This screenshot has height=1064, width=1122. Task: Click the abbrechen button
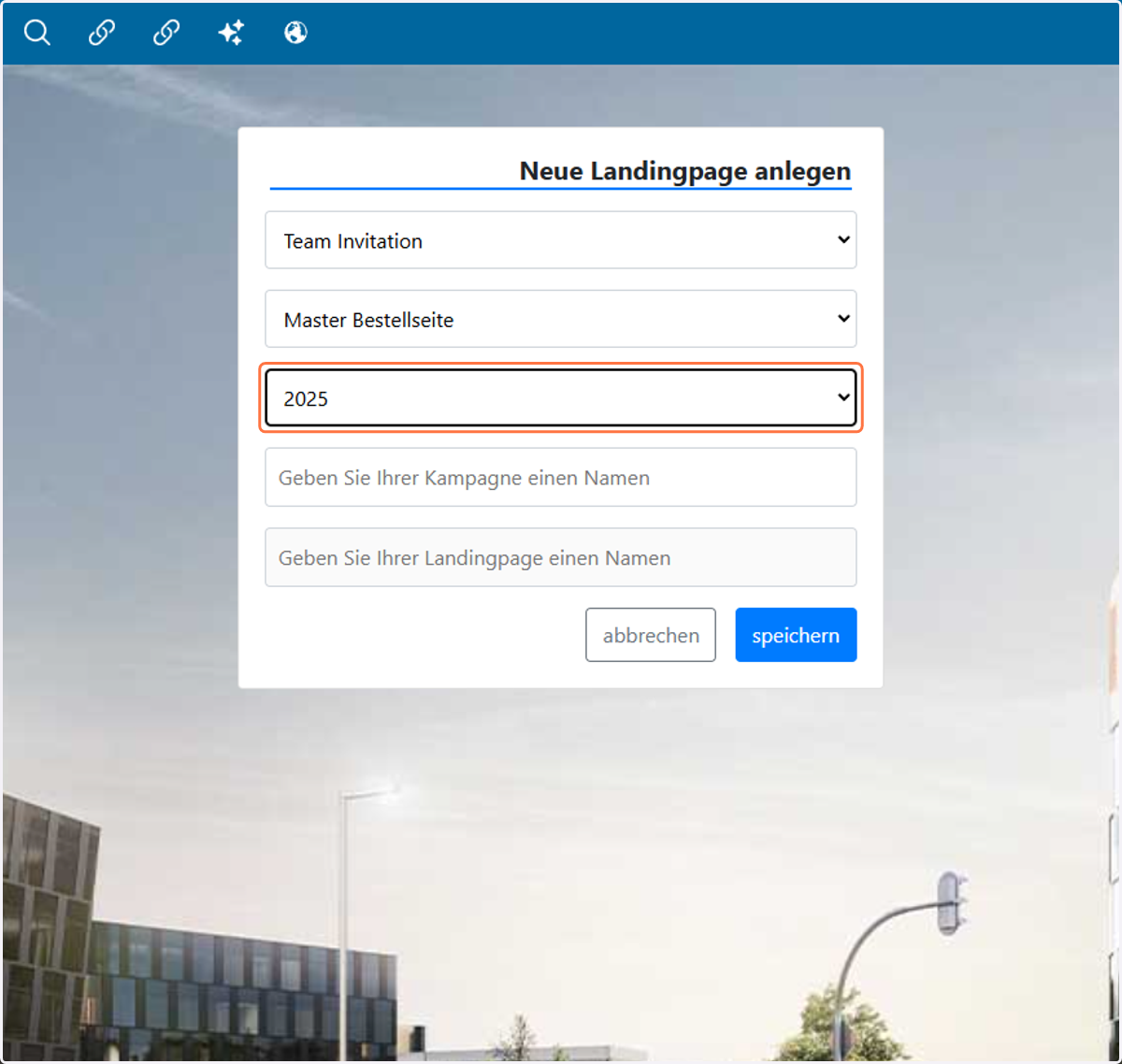(651, 635)
